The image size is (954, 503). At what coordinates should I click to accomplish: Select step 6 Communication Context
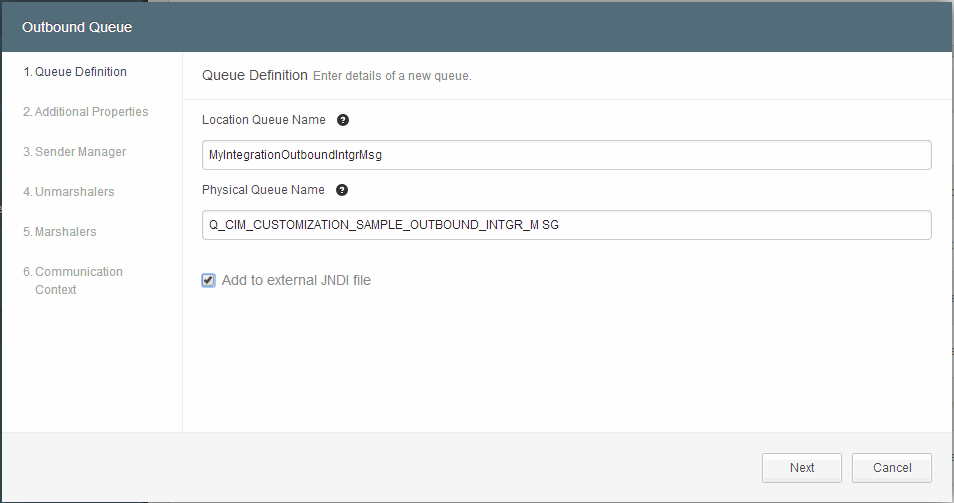[x=73, y=280]
